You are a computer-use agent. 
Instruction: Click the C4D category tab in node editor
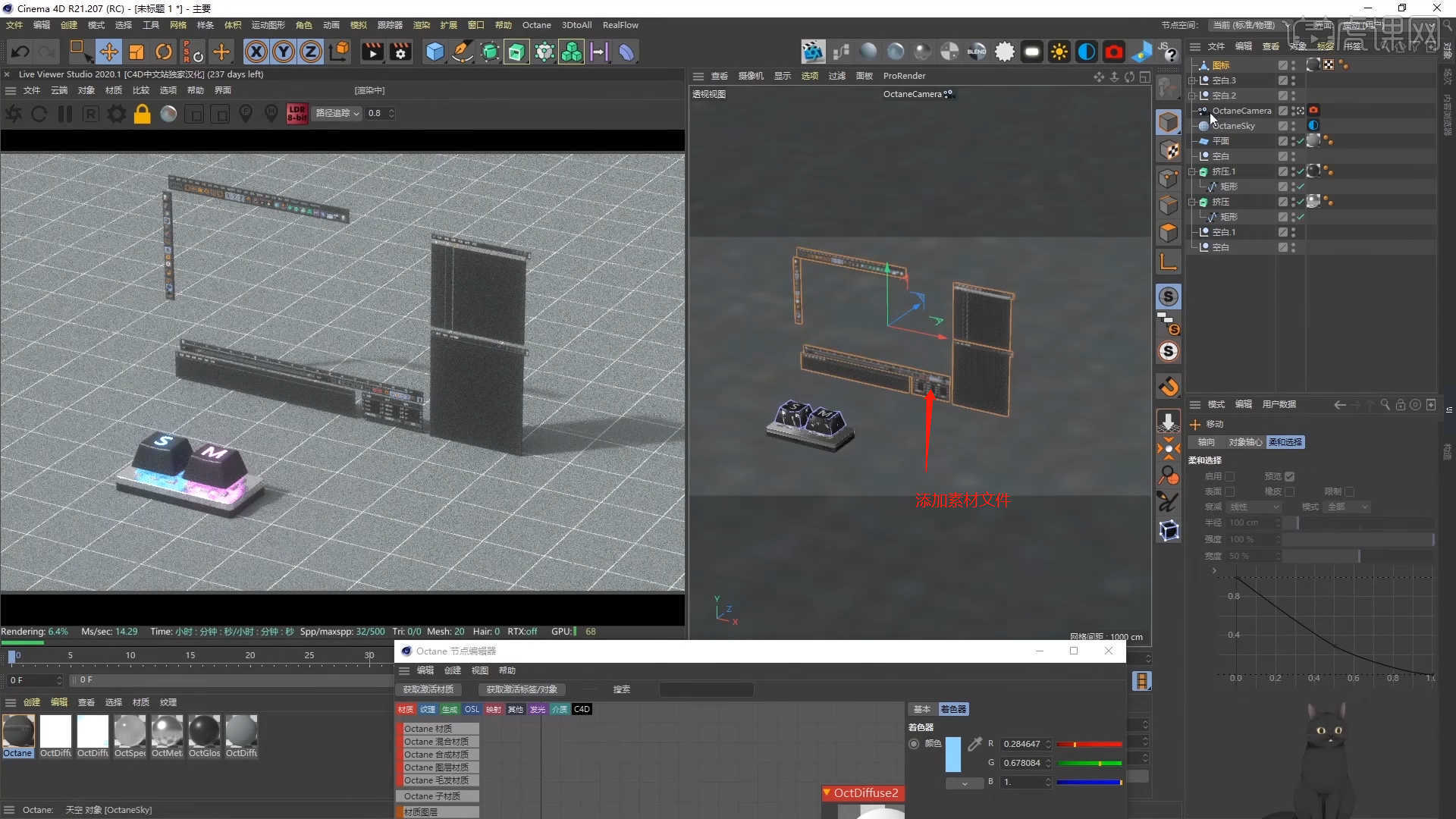582,709
